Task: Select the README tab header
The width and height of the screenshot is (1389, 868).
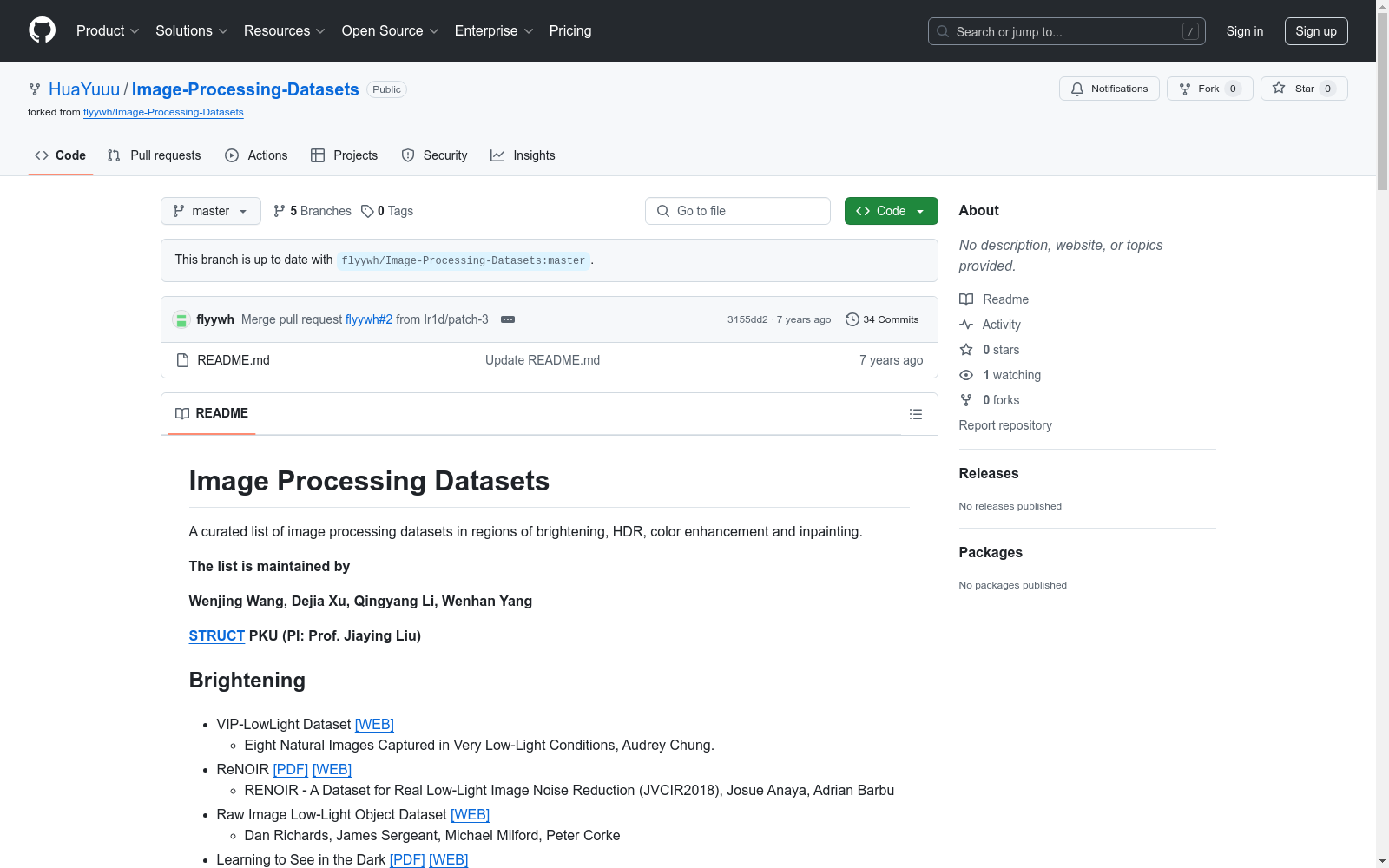Action: coord(212,413)
